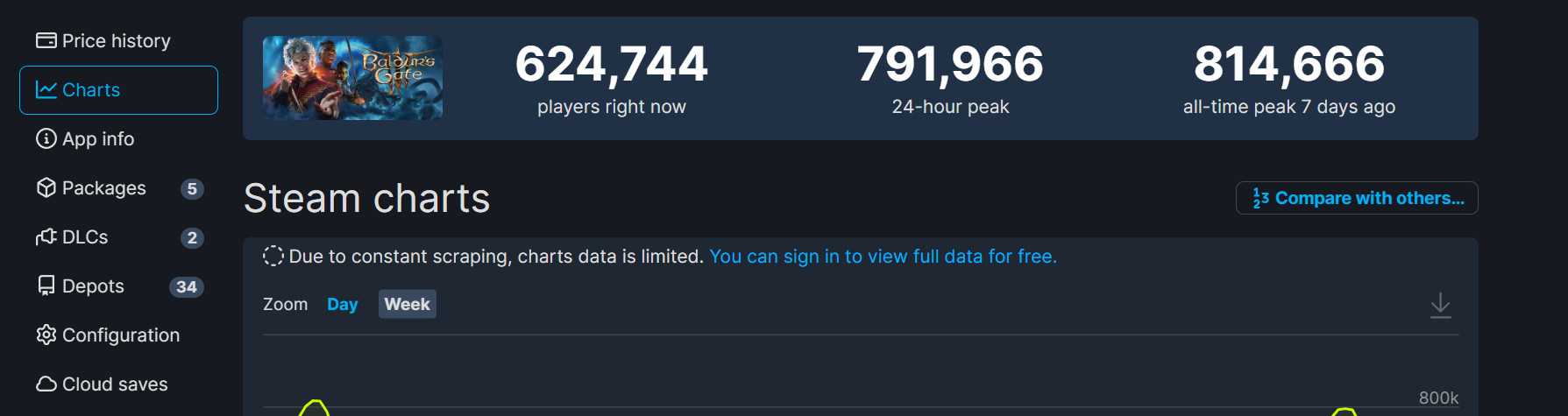Open the Cloud saves section
Screen dimensions: 1568x416
coord(115,384)
